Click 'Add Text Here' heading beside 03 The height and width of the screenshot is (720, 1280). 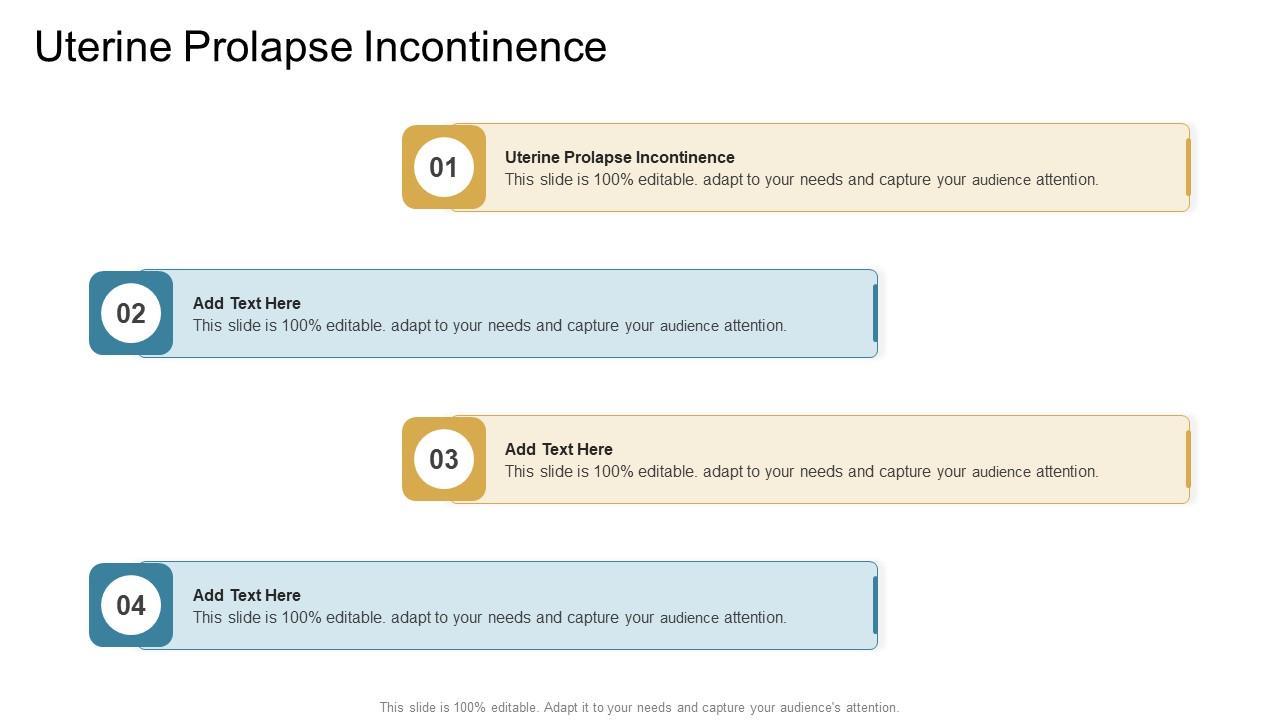click(558, 449)
